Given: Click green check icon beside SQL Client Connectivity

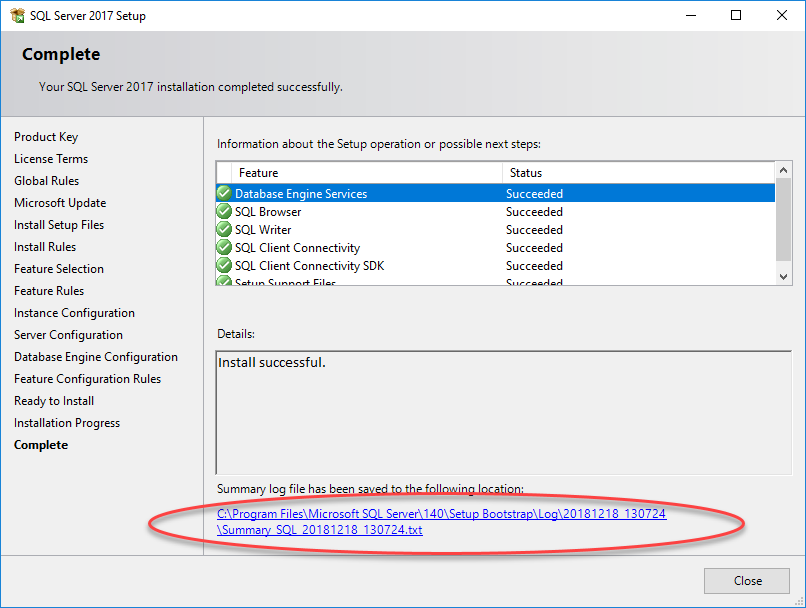Looking at the screenshot, I should pos(224,248).
